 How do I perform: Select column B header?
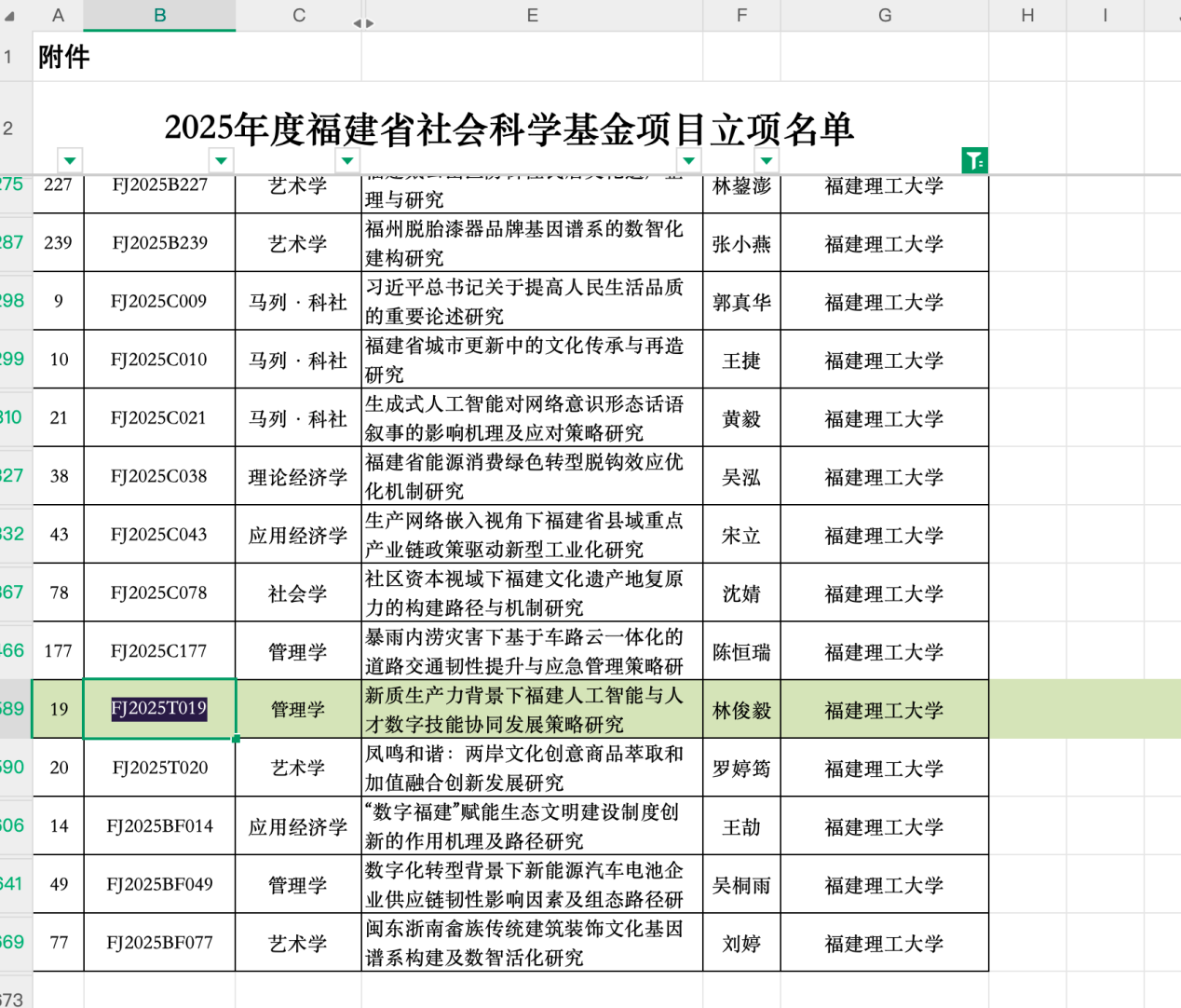159,15
